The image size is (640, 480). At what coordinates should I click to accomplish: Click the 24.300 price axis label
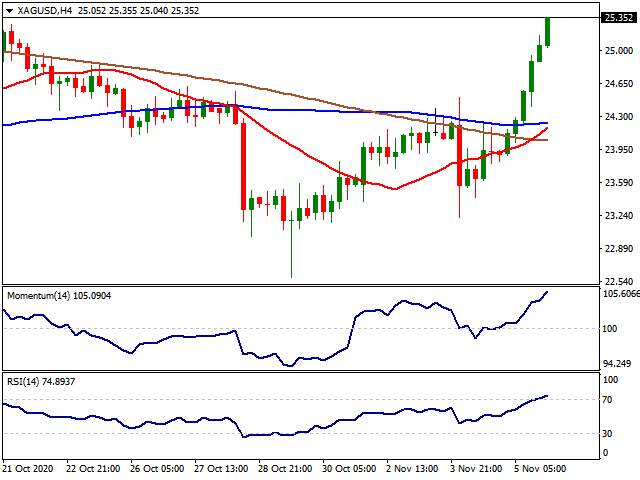[x=619, y=117]
